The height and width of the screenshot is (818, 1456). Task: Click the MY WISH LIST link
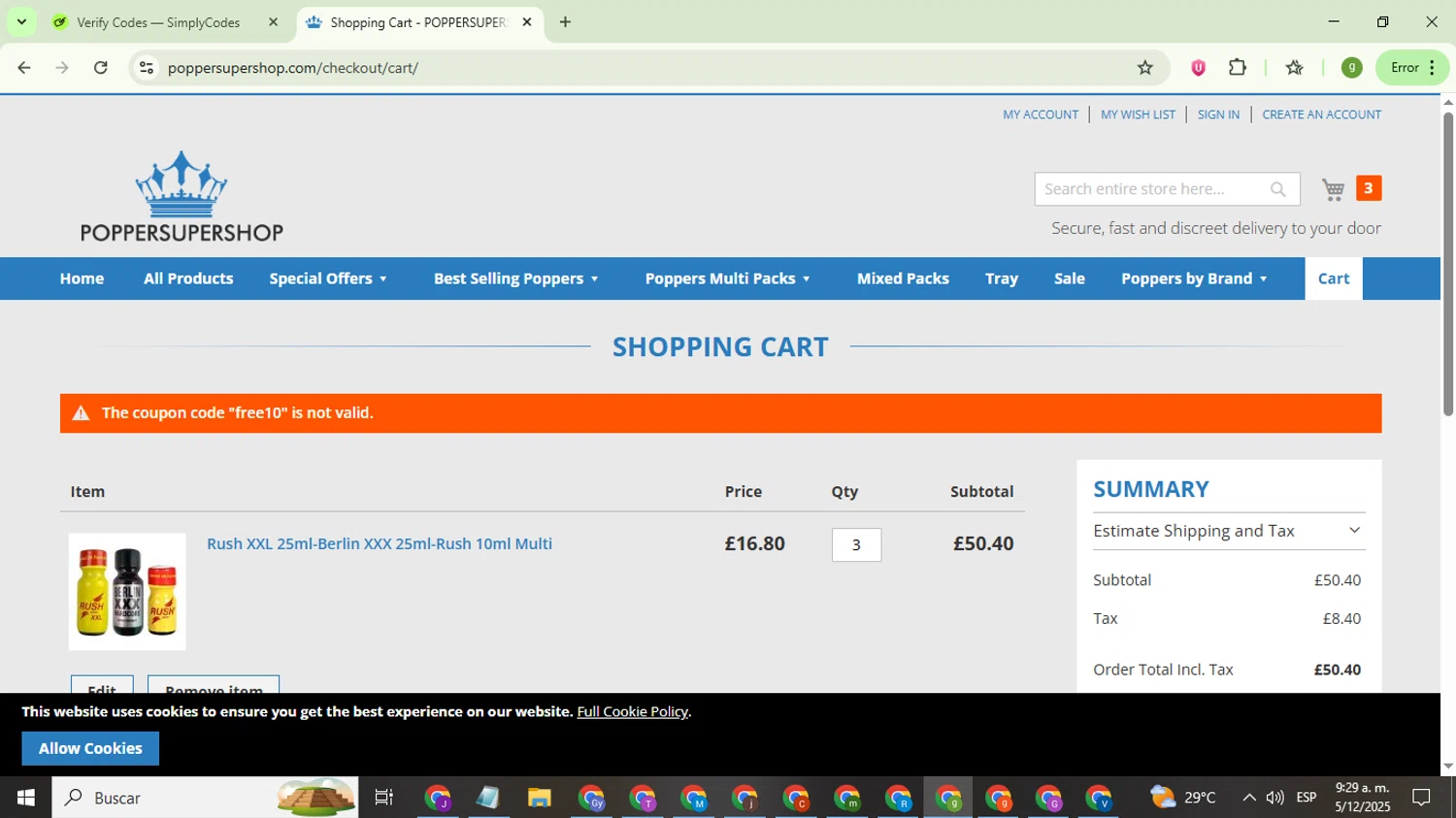[x=1138, y=115]
